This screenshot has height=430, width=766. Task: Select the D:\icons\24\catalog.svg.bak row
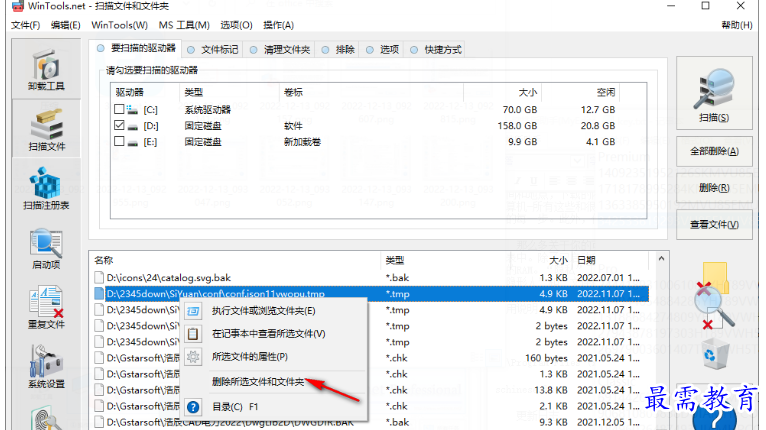tap(370, 278)
